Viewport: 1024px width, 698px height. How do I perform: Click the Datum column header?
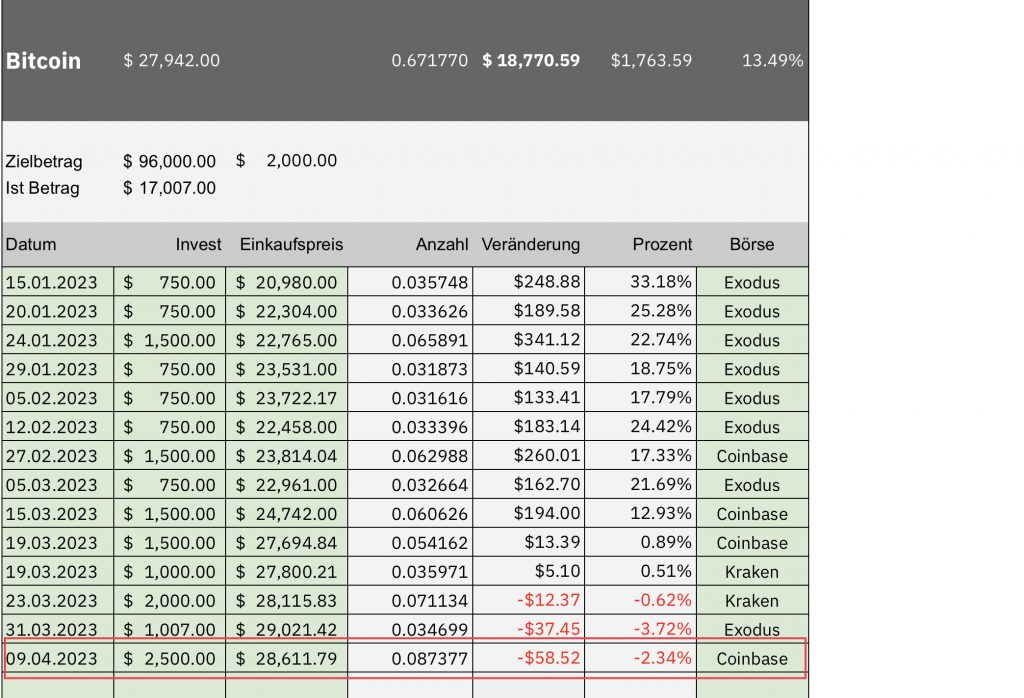[31, 244]
